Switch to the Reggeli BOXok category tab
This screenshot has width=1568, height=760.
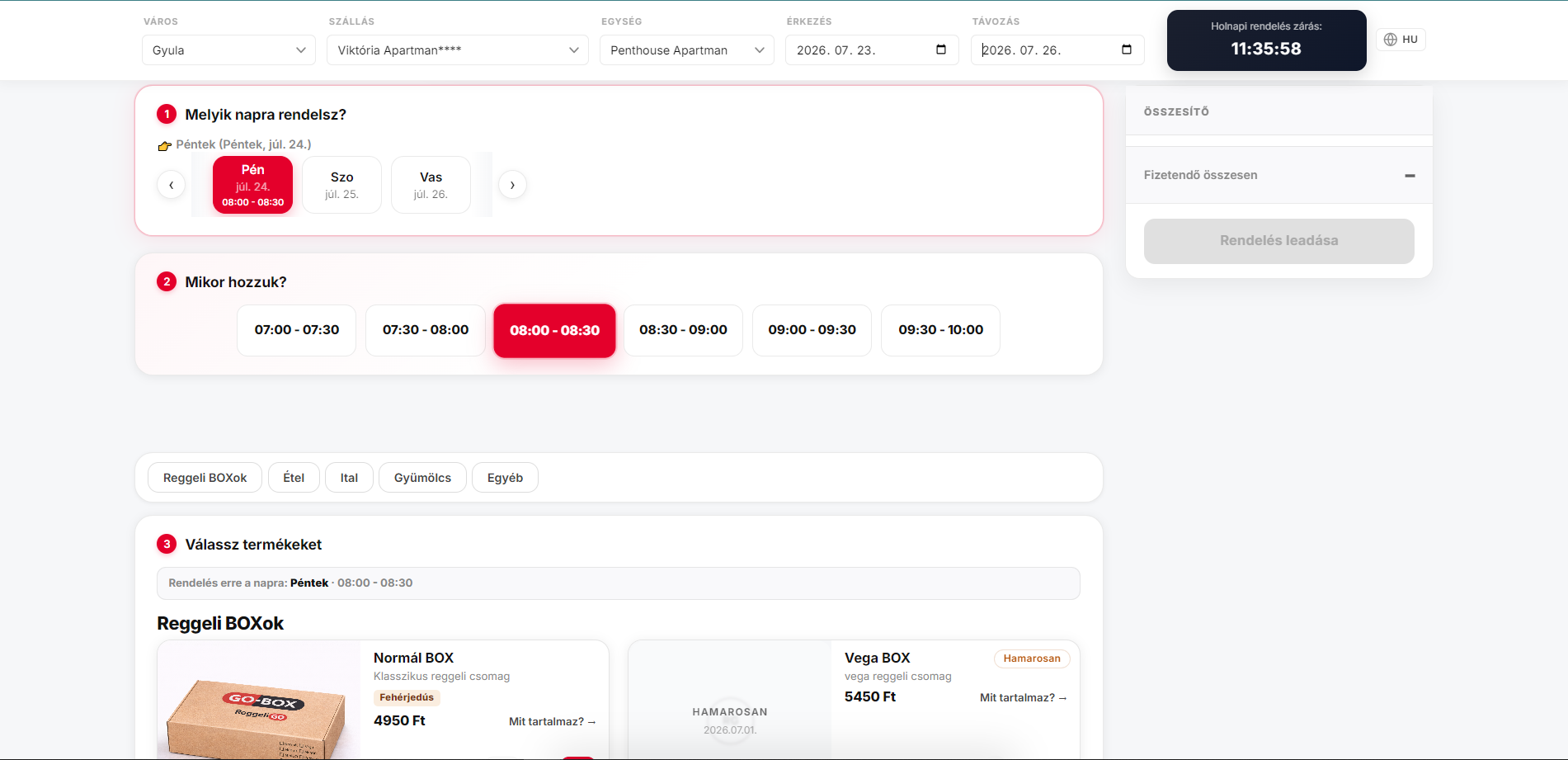pos(205,478)
